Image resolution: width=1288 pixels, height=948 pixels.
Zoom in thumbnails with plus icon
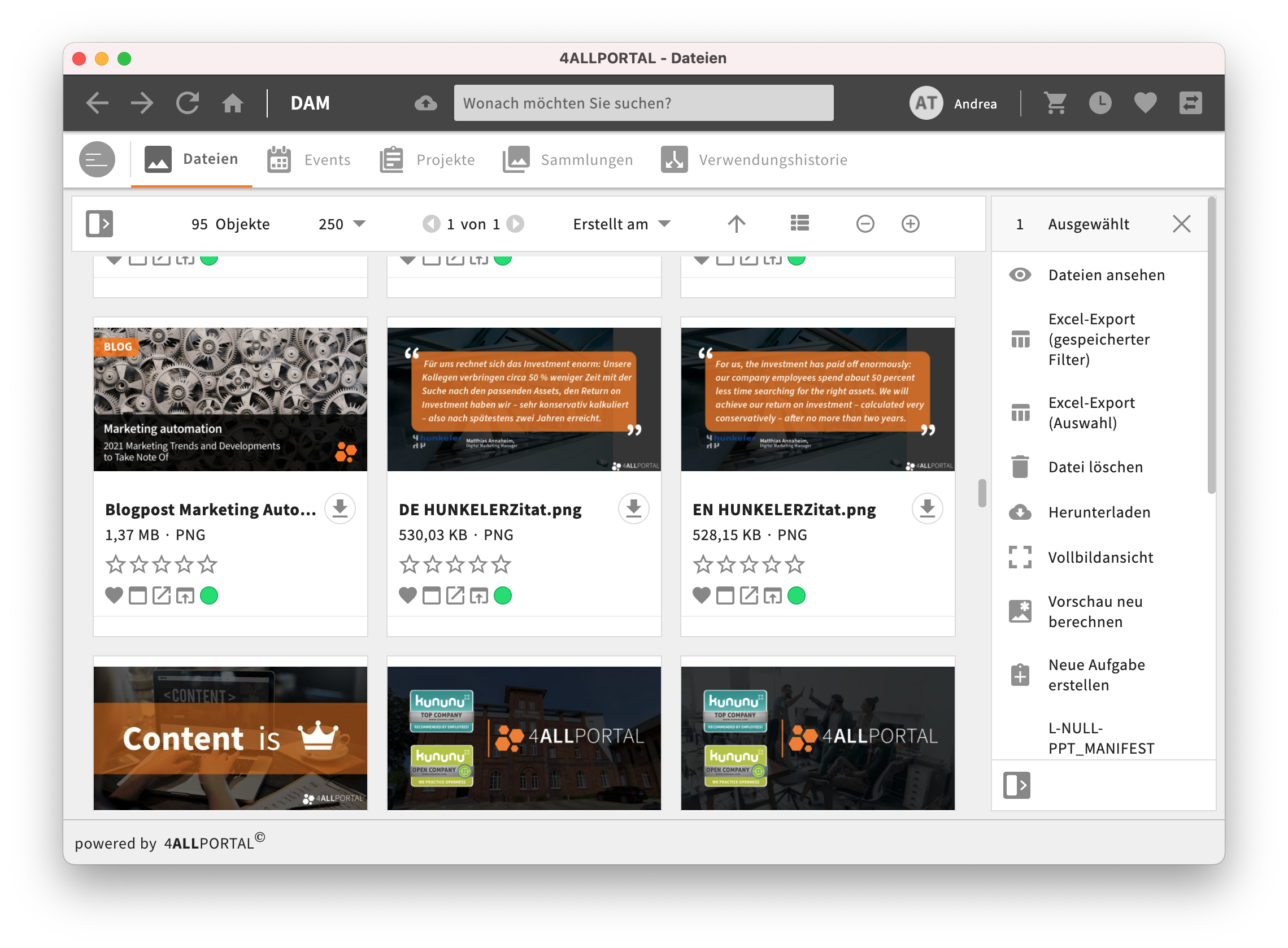(x=910, y=223)
